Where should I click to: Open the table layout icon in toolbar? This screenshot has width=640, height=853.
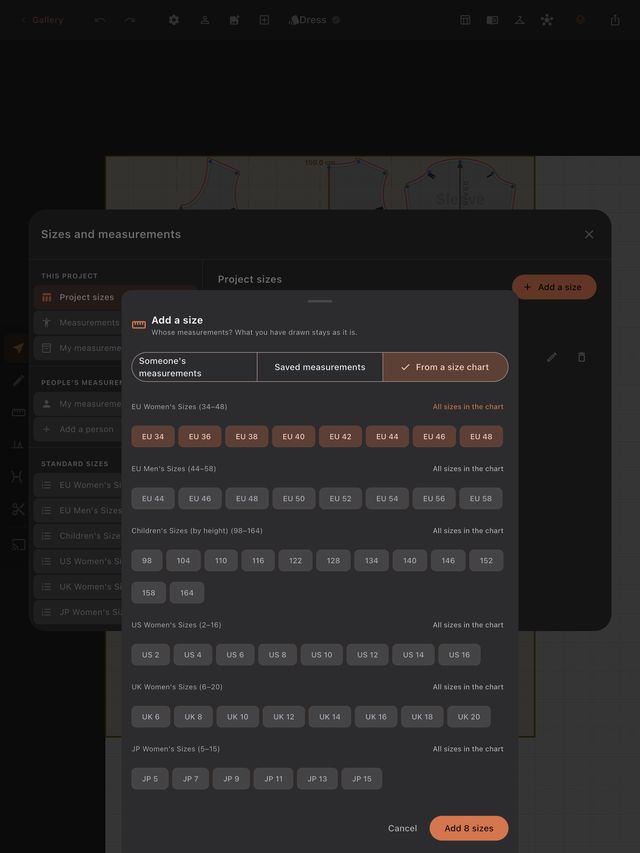(465, 20)
